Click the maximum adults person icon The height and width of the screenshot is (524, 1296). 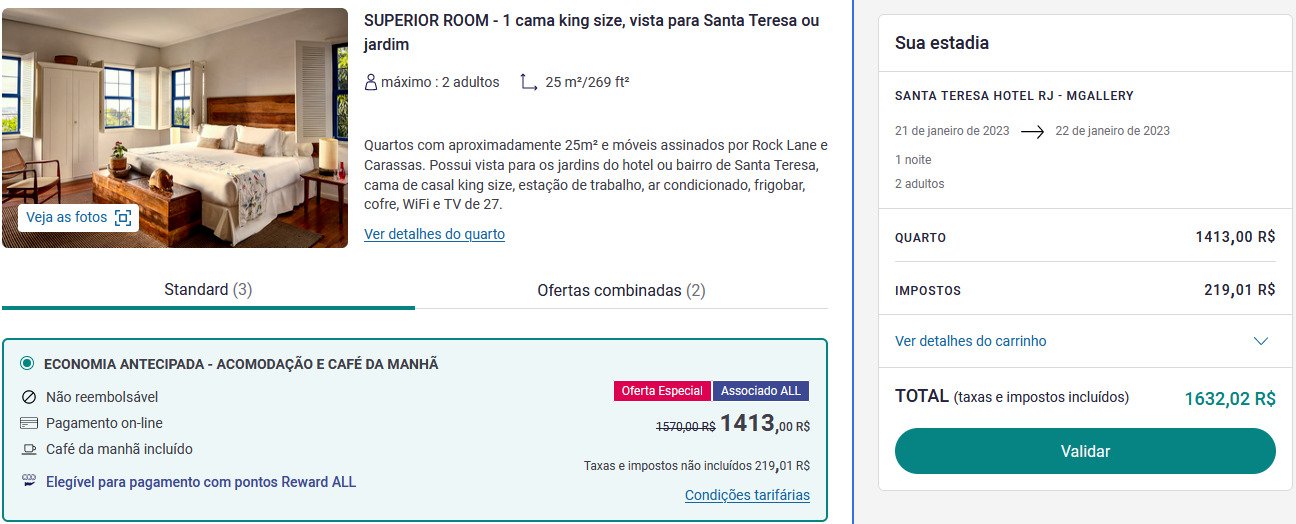pos(371,82)
